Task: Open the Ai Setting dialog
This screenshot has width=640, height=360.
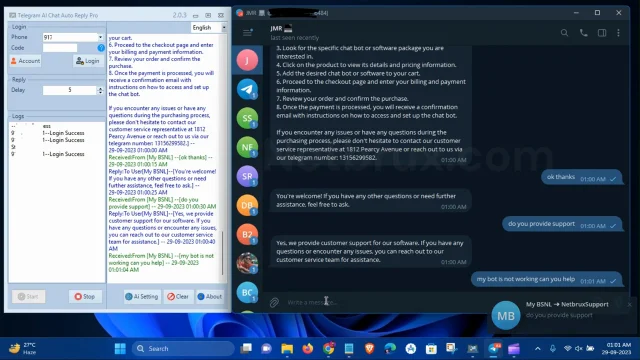Action: (142, 296)
